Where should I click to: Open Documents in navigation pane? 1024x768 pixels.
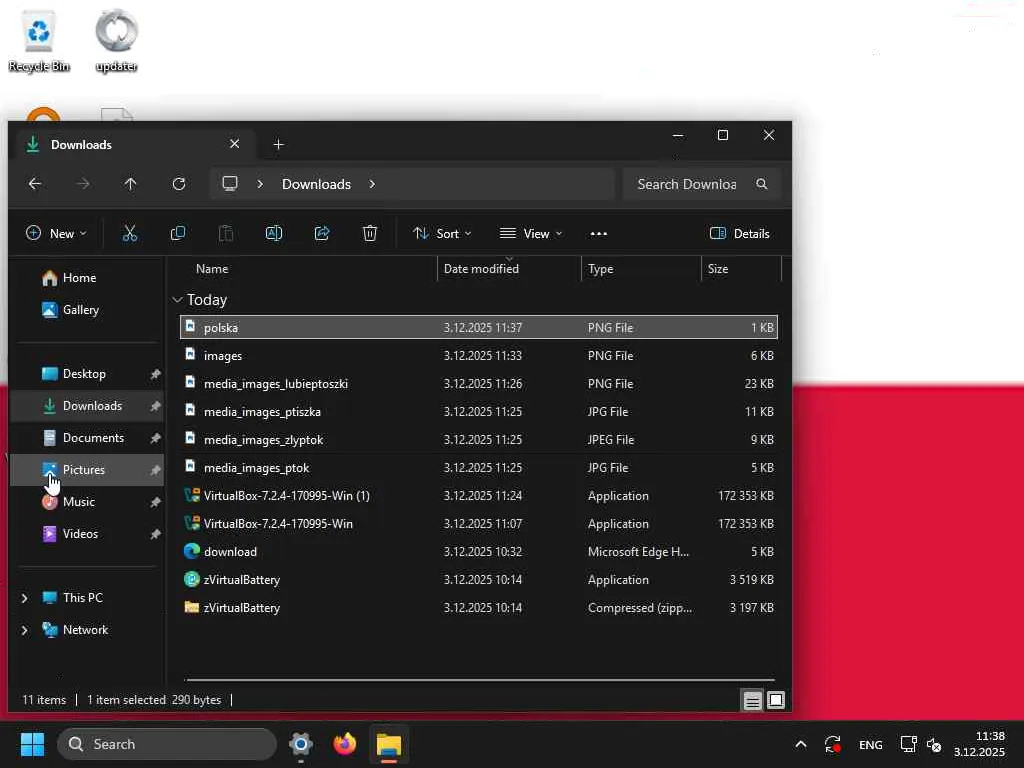pos(86,438)
